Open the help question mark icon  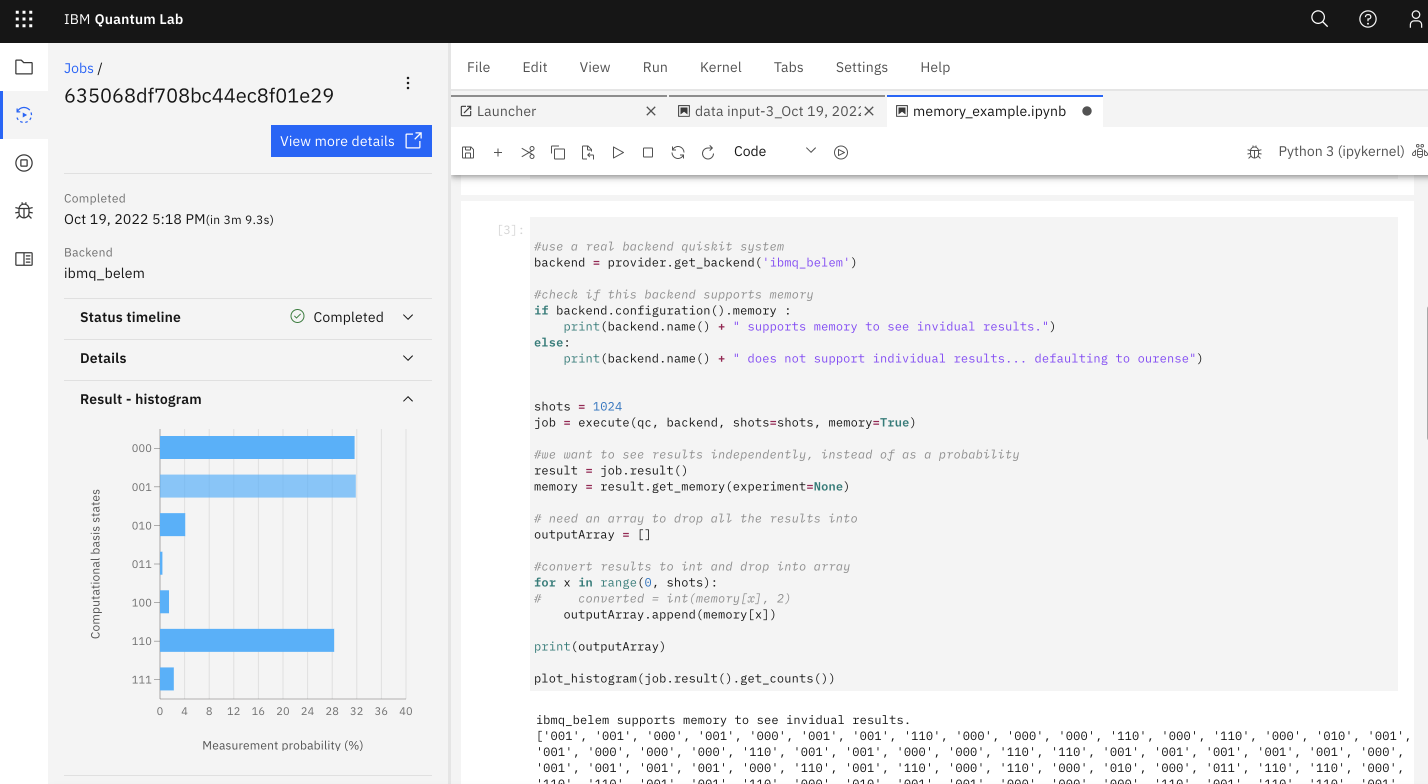(x=1368, y=19)
